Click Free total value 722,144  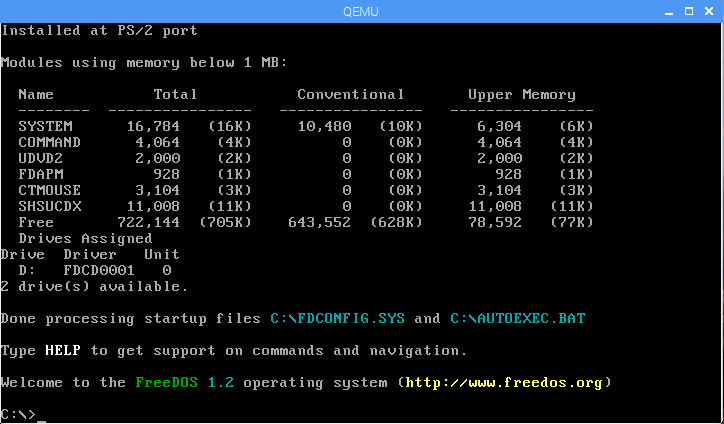point(149,223)
